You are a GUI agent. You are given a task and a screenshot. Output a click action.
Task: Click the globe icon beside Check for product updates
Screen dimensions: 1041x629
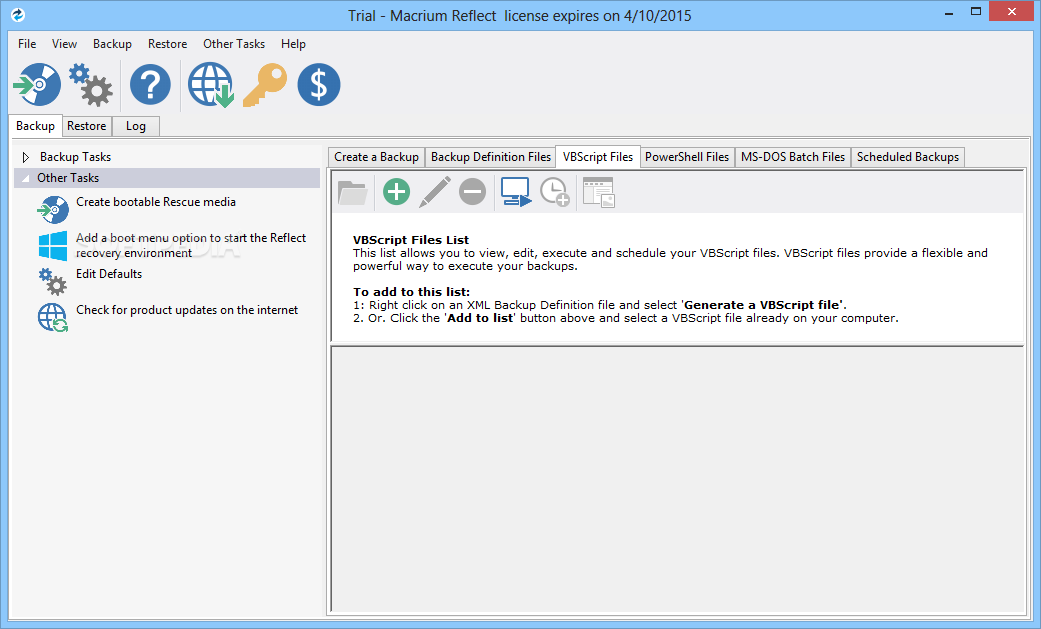pos(53,317)
